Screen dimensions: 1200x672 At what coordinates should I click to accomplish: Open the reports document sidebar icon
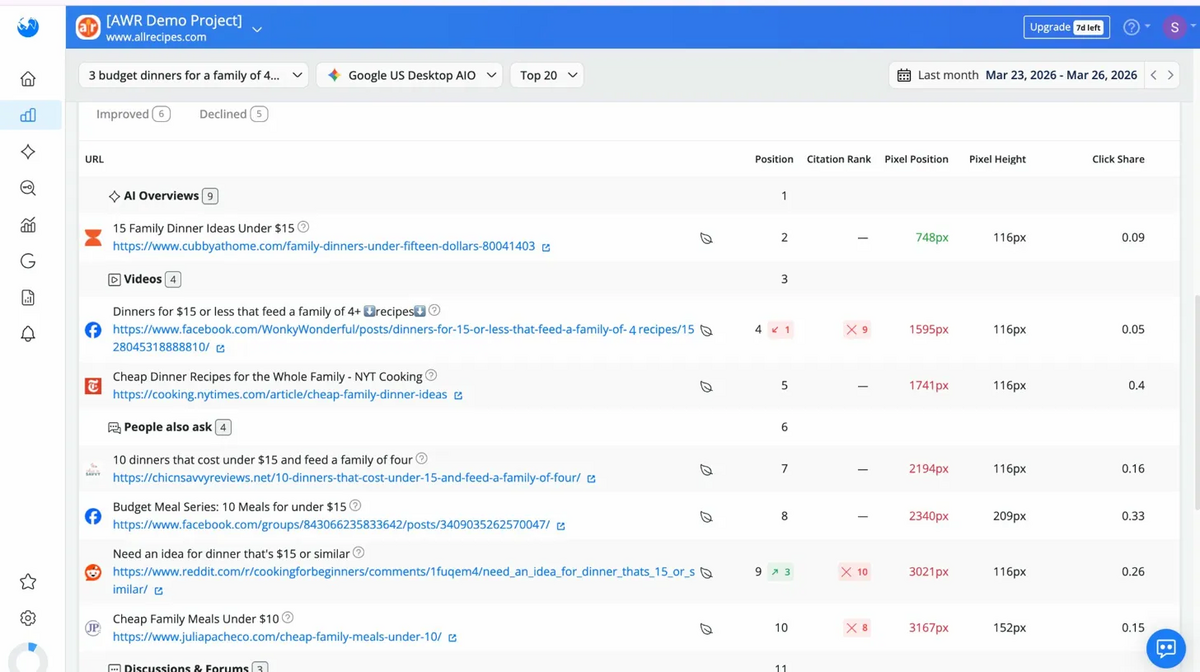coord(28,297)
